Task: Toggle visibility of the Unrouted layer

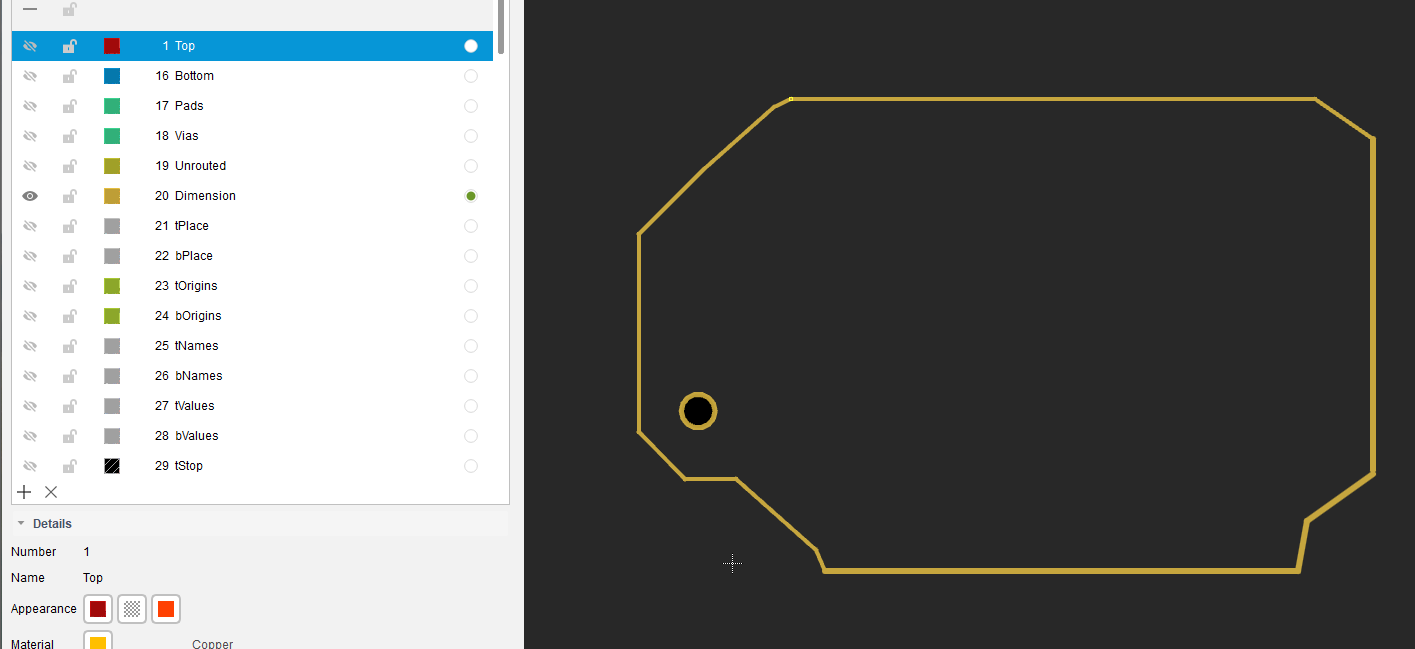Action: click(30, 166)
